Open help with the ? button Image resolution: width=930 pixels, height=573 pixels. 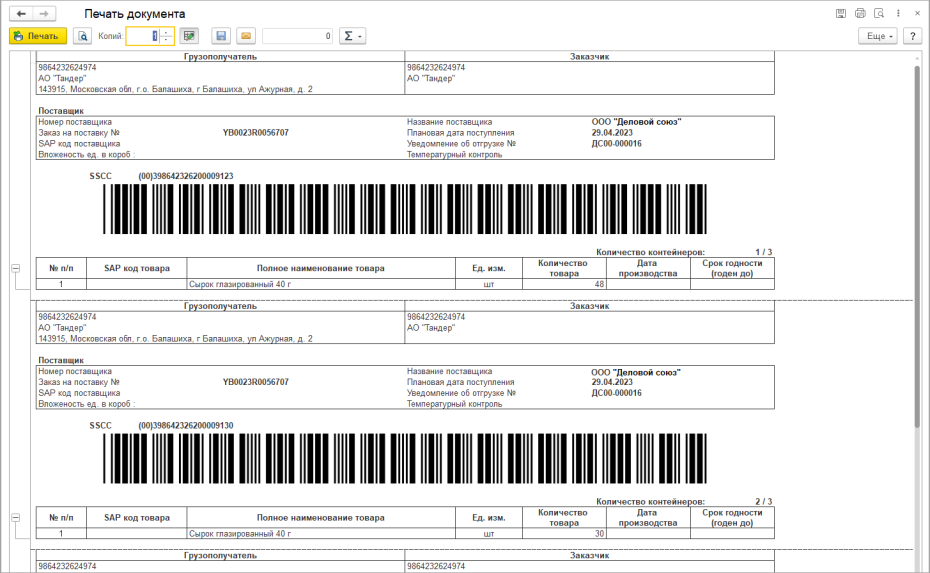pos(913,36)
